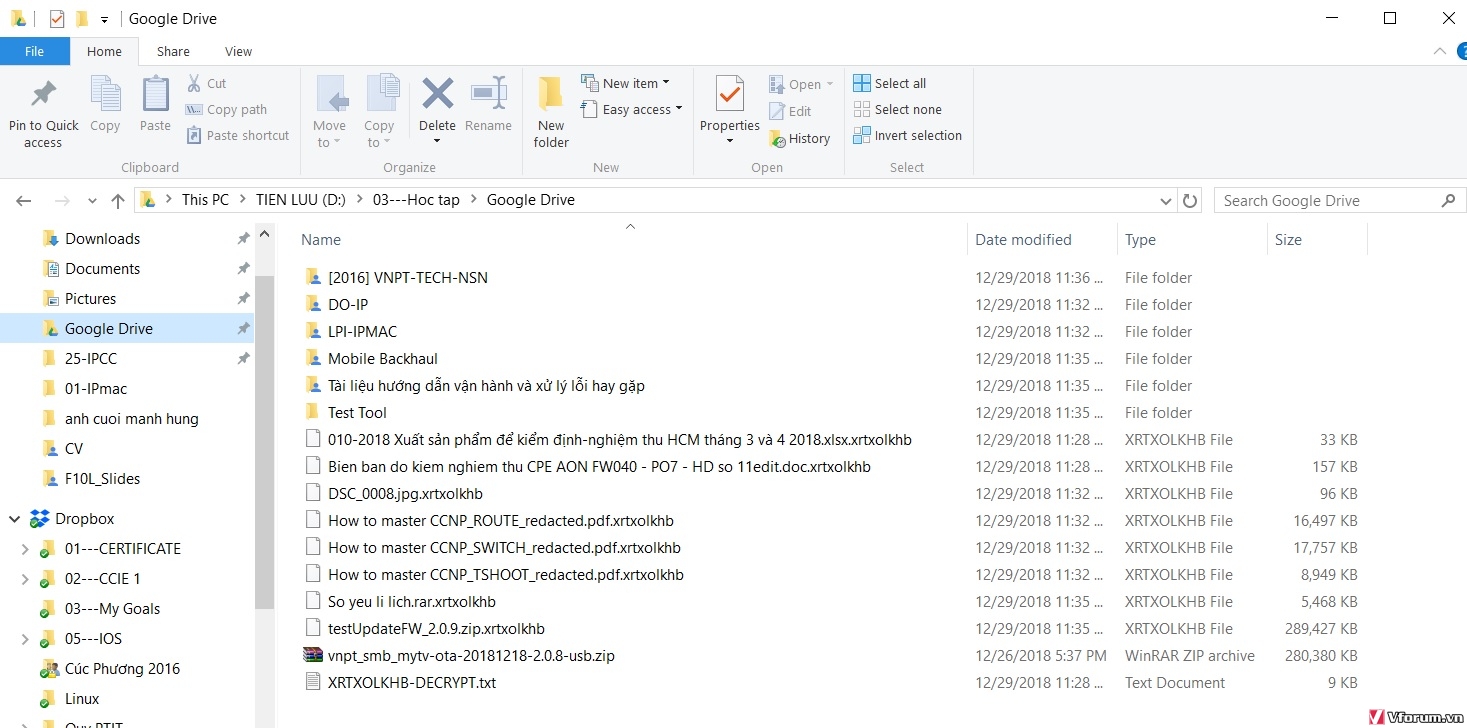
Task: Select Pictures in the navigation pane
Action: tap(90, 298)
